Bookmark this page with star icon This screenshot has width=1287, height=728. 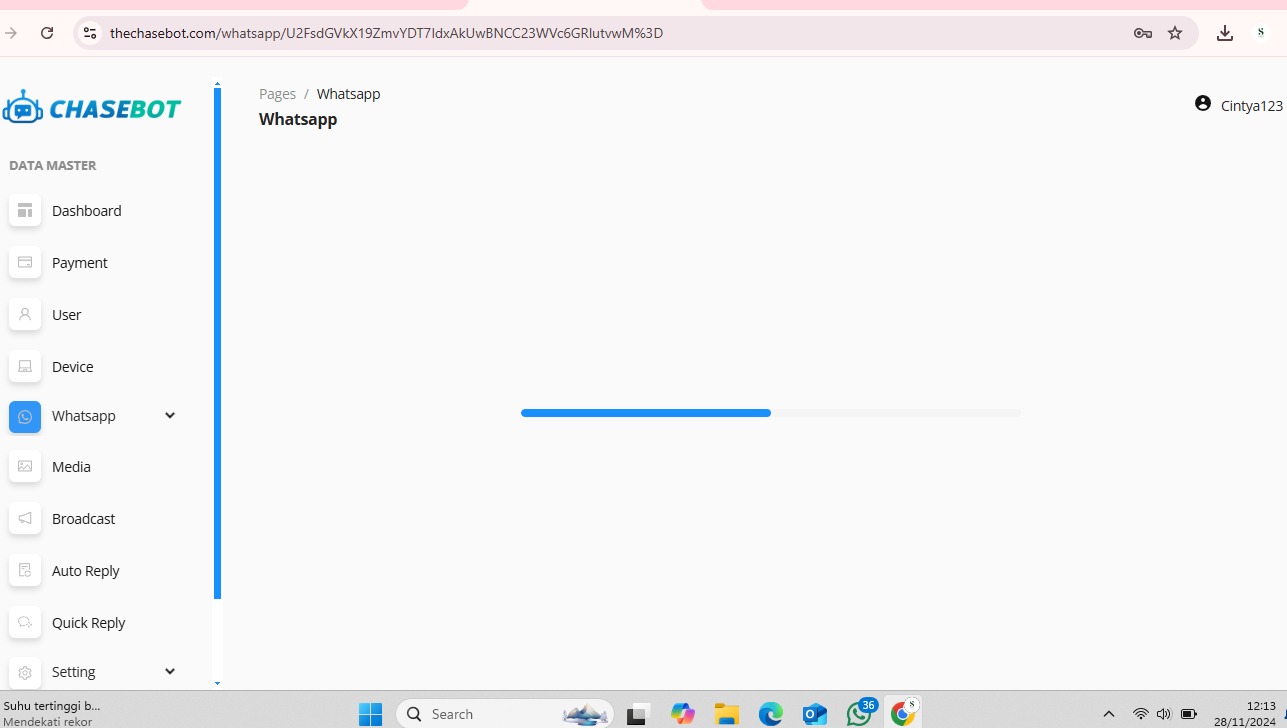tap(1175, 33)
